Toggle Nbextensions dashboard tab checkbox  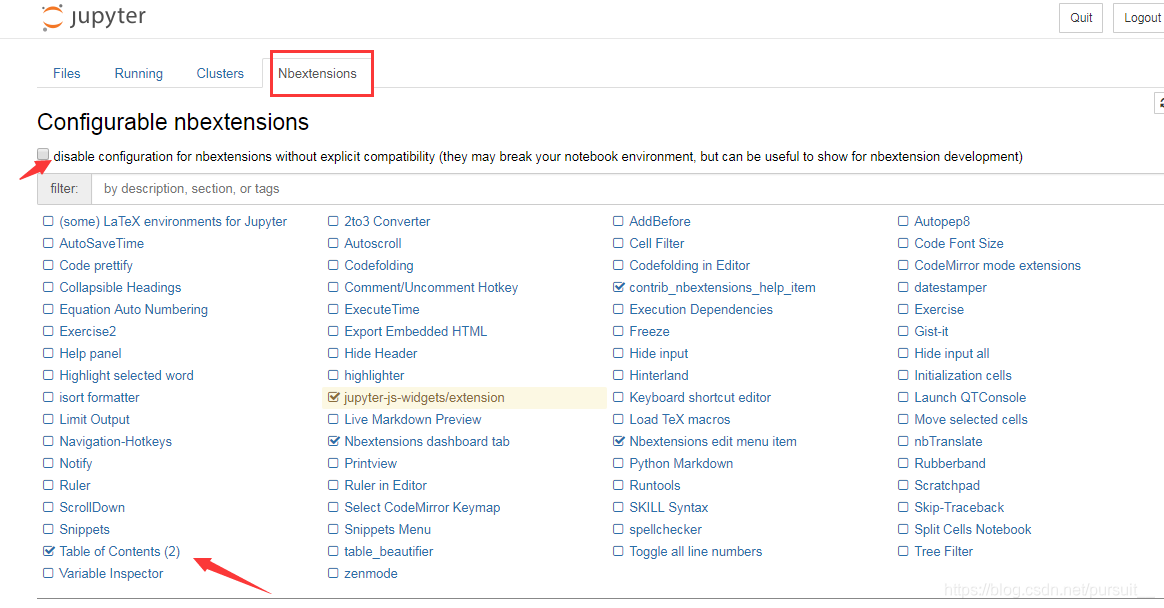tap(333, 442)
